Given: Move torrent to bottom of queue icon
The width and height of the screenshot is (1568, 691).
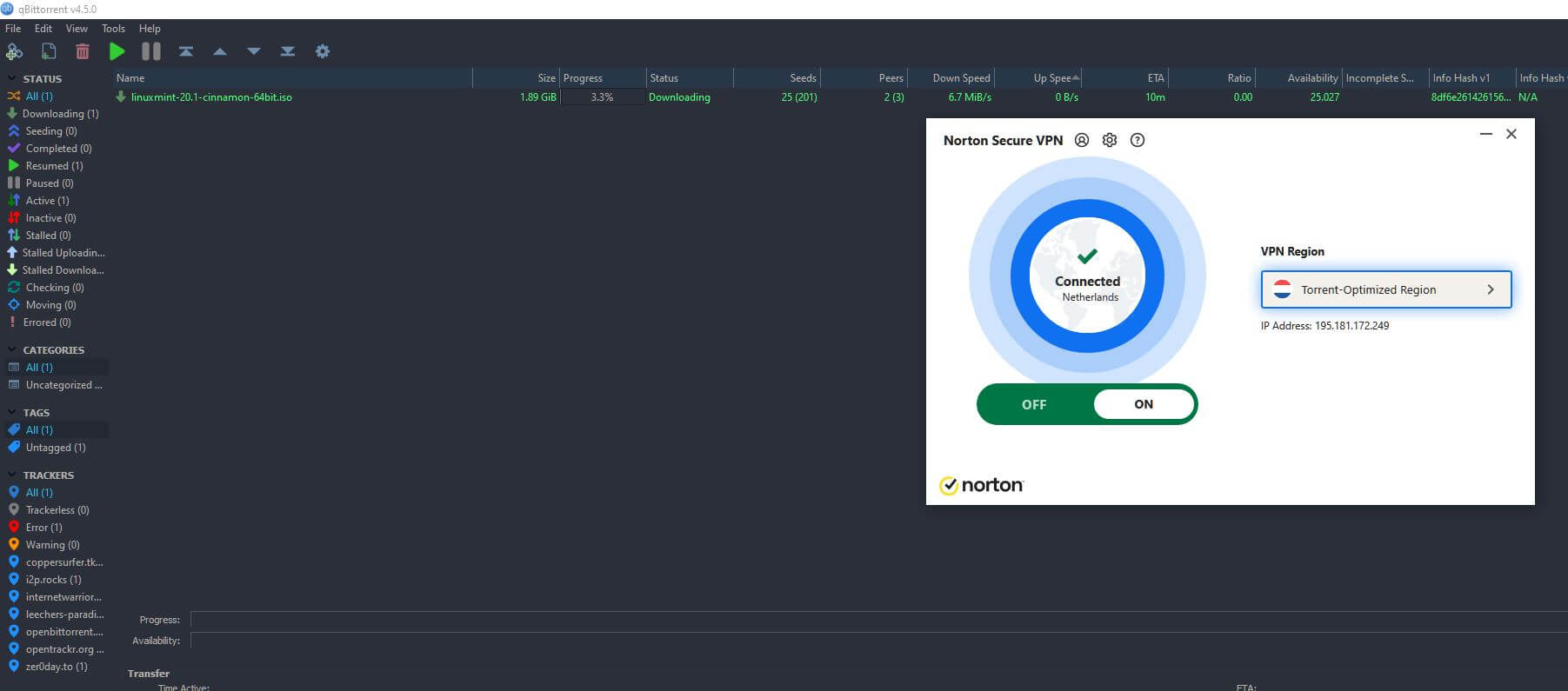Looking at the screenshot, I should (288, 52).
